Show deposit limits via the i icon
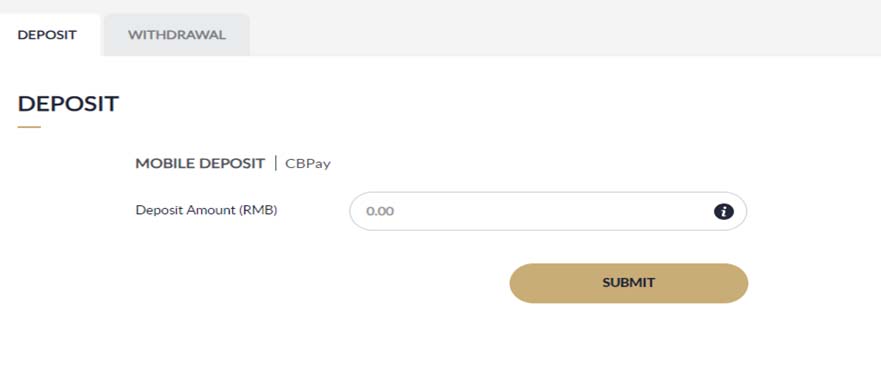 pyautogui.click(x=724, y=211)
